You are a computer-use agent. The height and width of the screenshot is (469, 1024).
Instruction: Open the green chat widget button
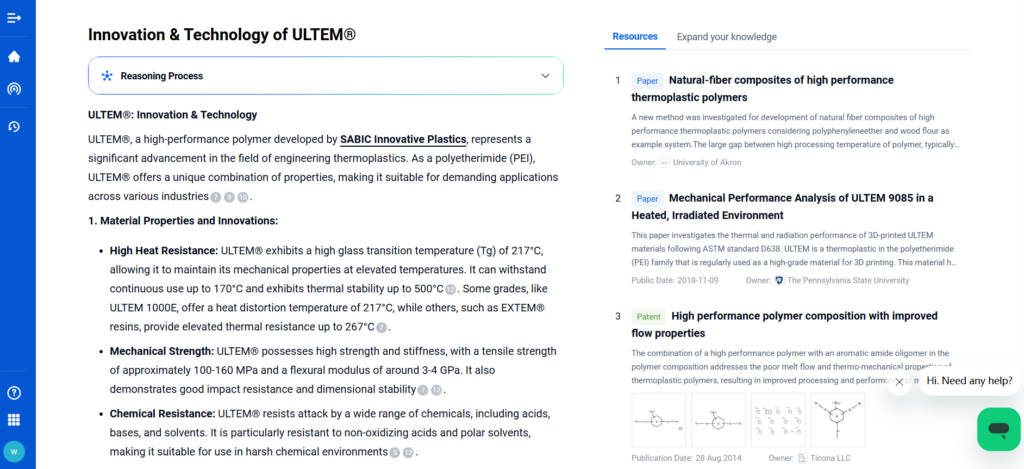pos(998,429)
